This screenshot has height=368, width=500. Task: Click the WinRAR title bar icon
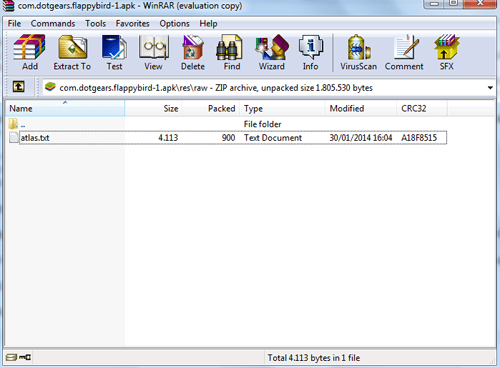pyautogui.click(x=8, y=5)
